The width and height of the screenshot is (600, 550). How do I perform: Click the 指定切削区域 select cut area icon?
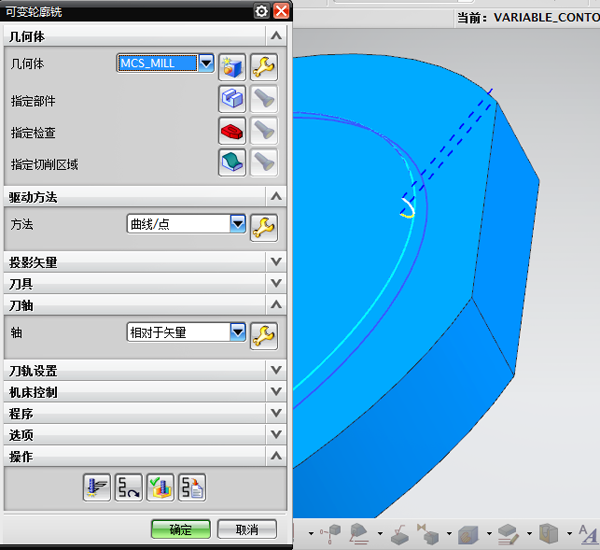coord(232,162)
